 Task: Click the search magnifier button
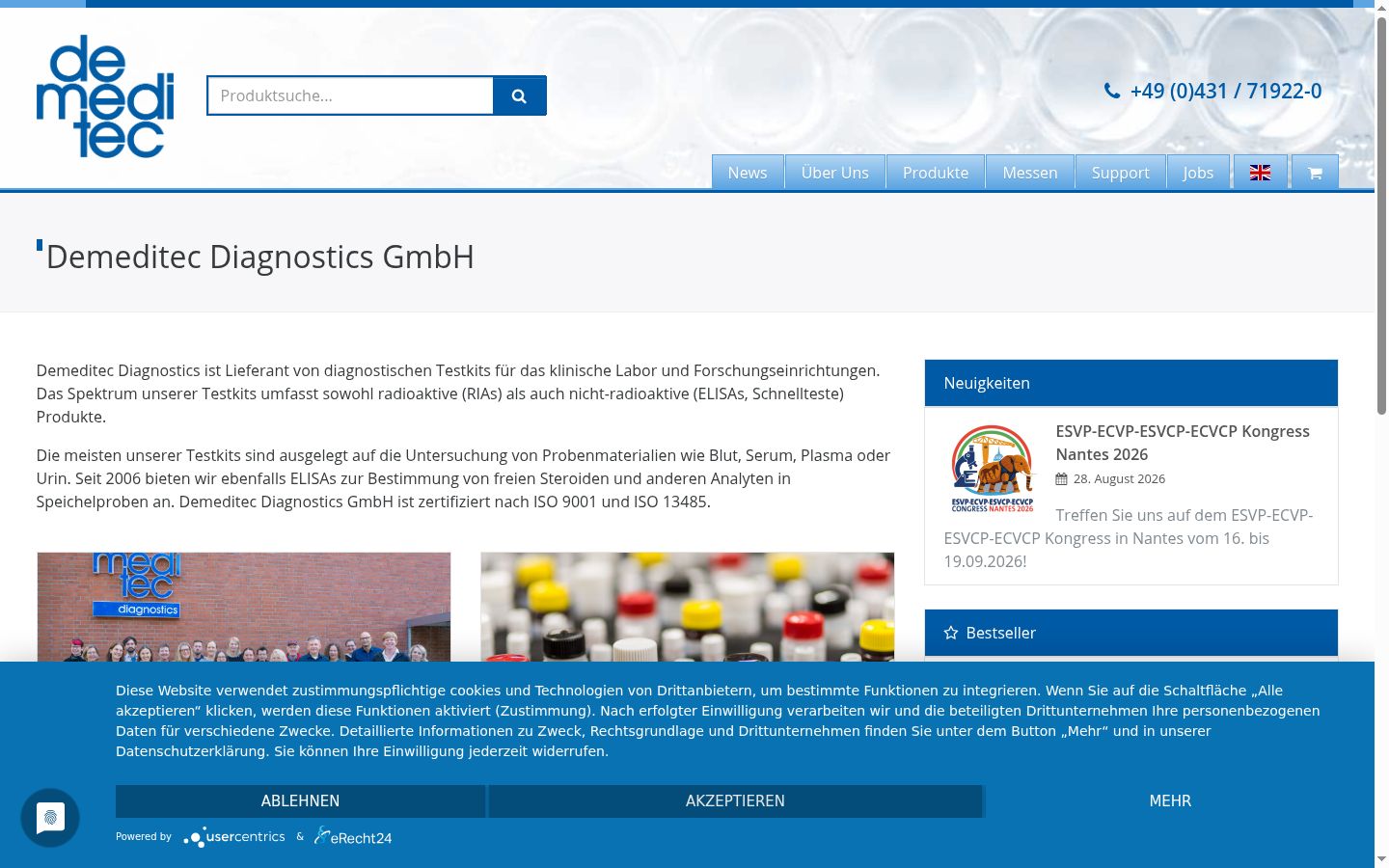click(x=519, y=95)
